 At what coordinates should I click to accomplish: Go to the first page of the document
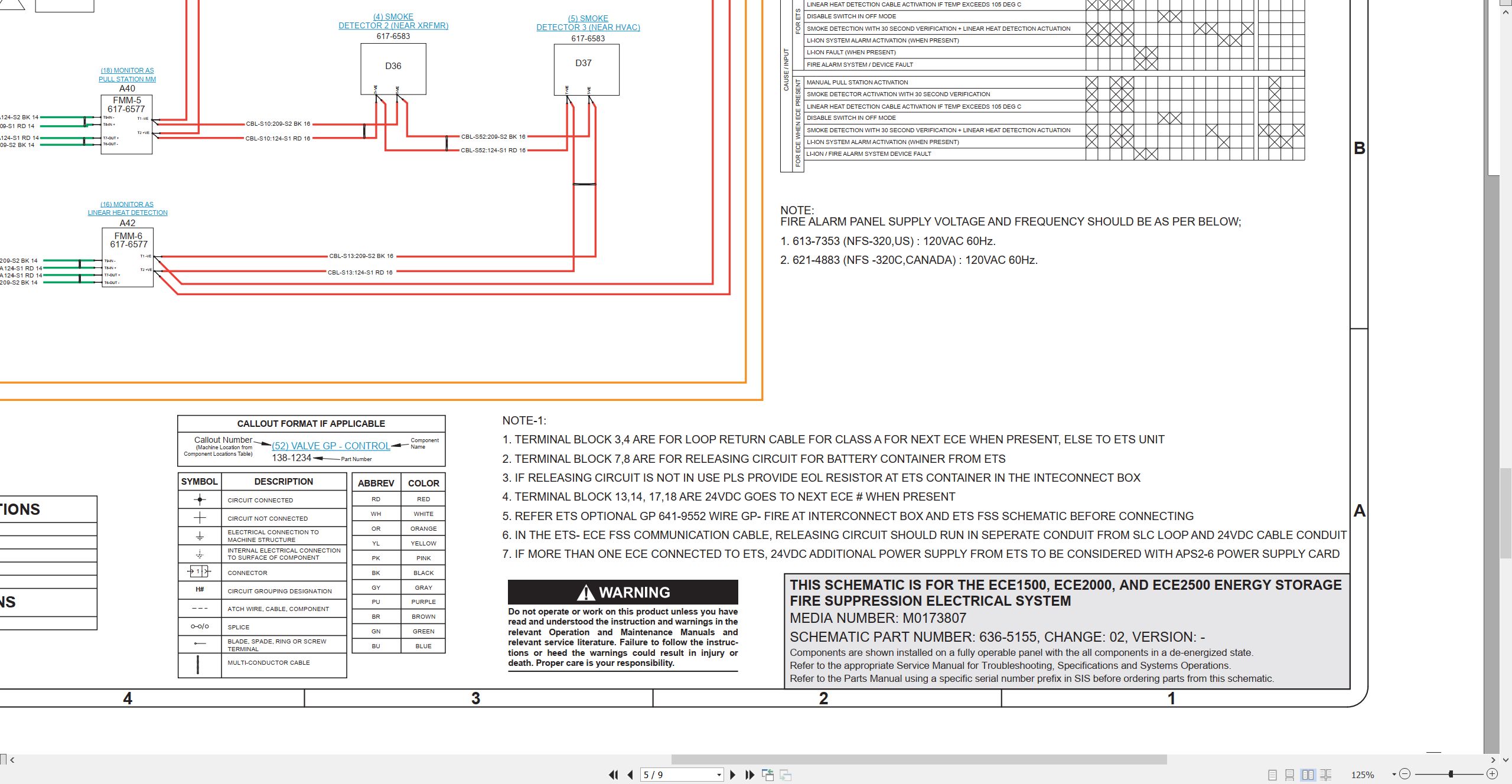coord(614,775)
